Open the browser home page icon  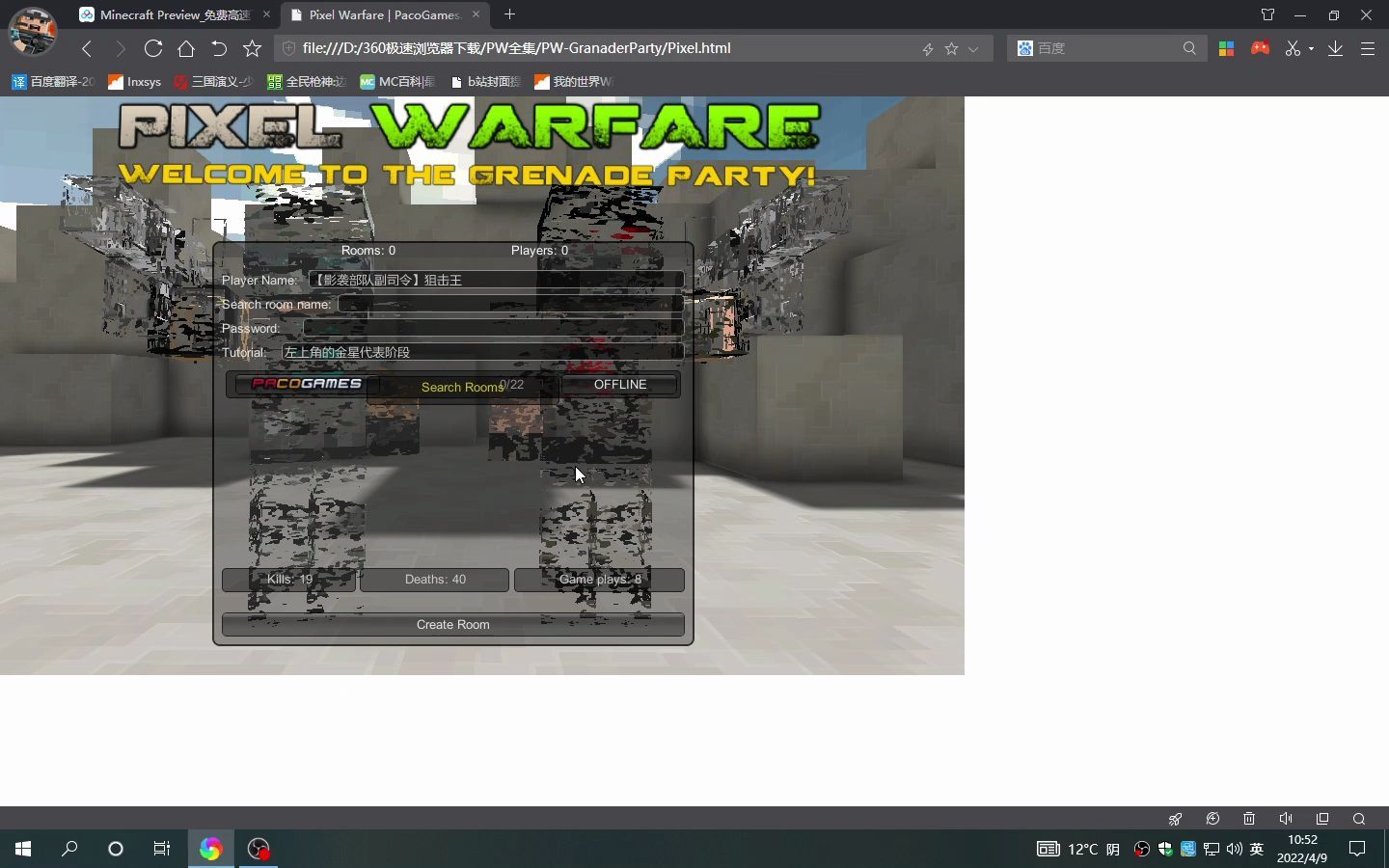[186, 48]
